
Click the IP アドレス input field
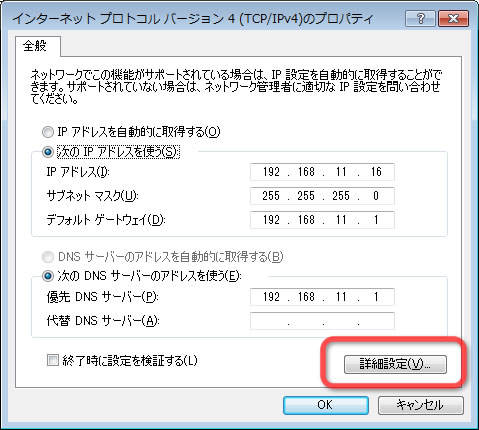[322, 172]
